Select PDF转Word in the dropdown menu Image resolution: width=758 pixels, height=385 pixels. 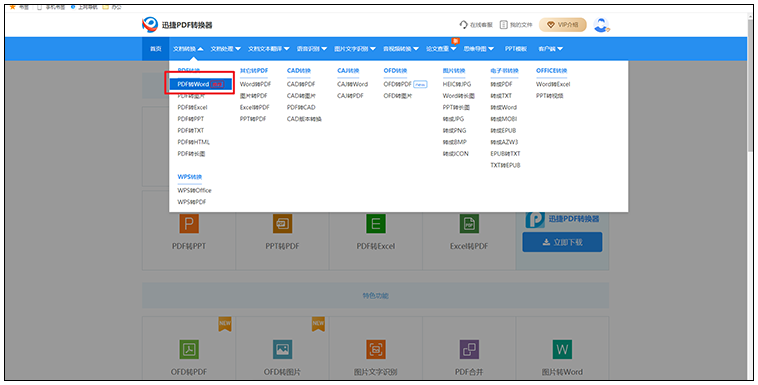(200, 84)
